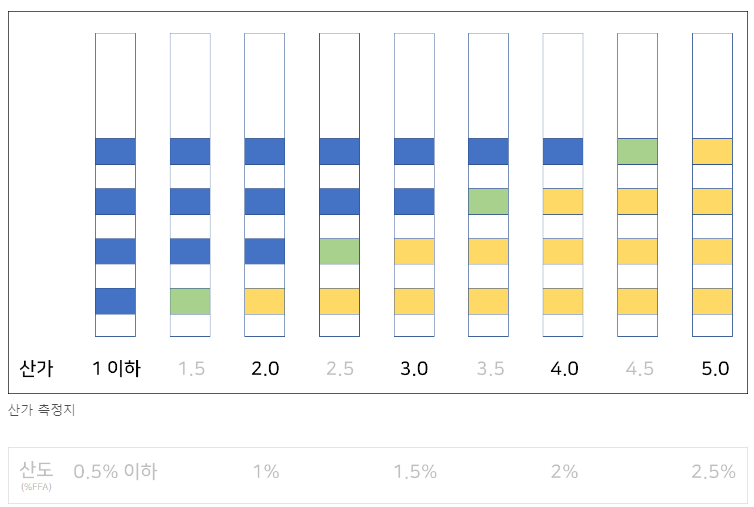
Task: Select the top yellow pad on the 5.0 strip
Action: (712, 151)
